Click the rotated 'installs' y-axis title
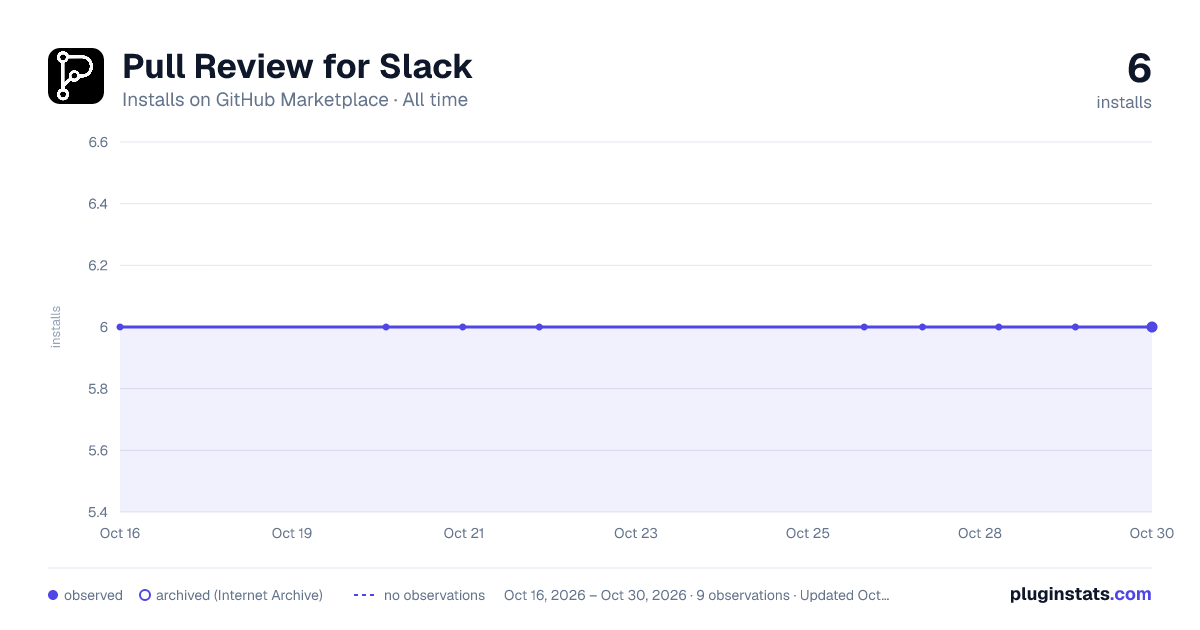The width and height of the screenshot is (1200, 630). 56,327
